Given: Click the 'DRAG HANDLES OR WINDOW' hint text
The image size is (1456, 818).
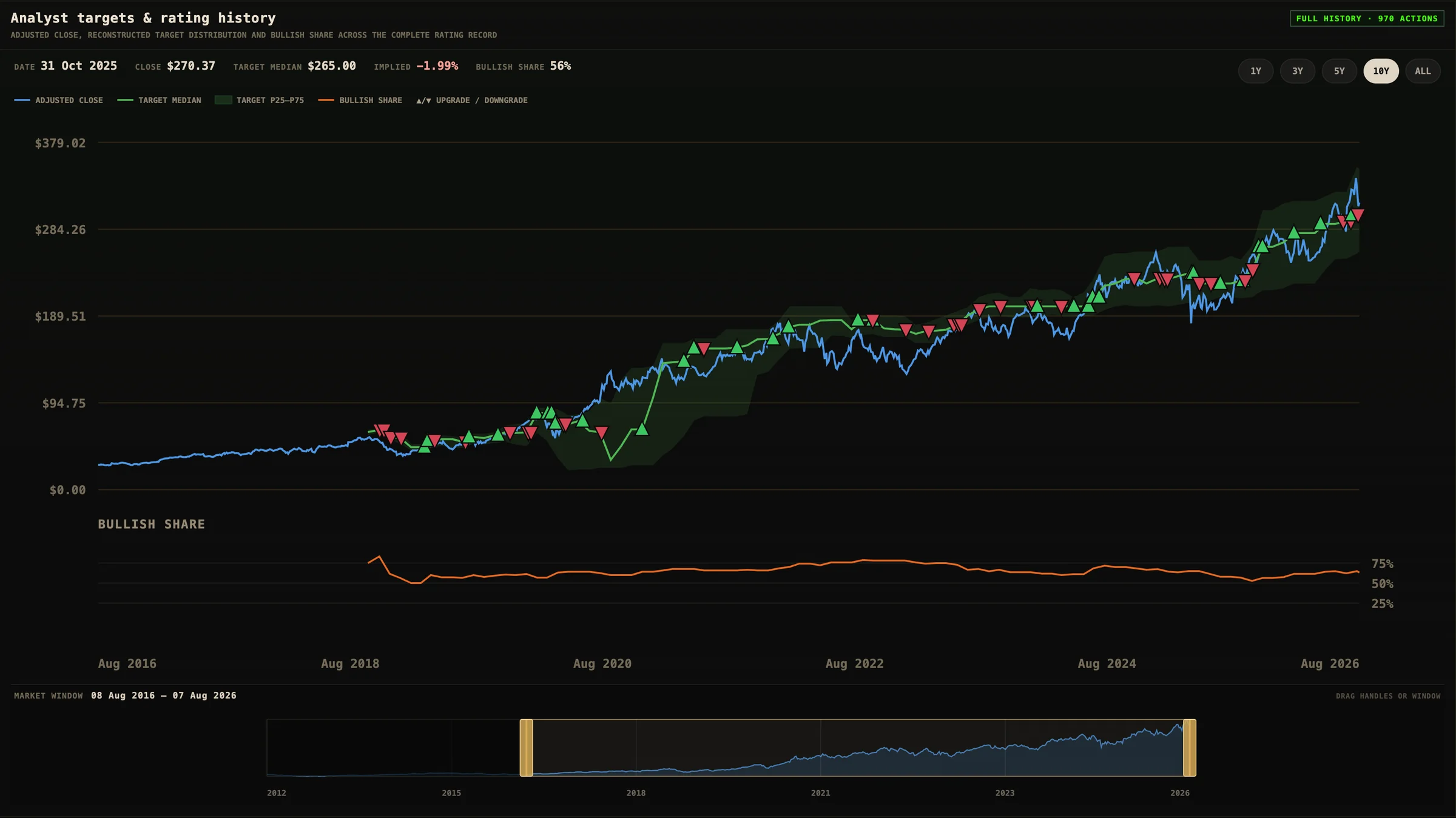Looking at the screenshot, I should coord(1388,696).
